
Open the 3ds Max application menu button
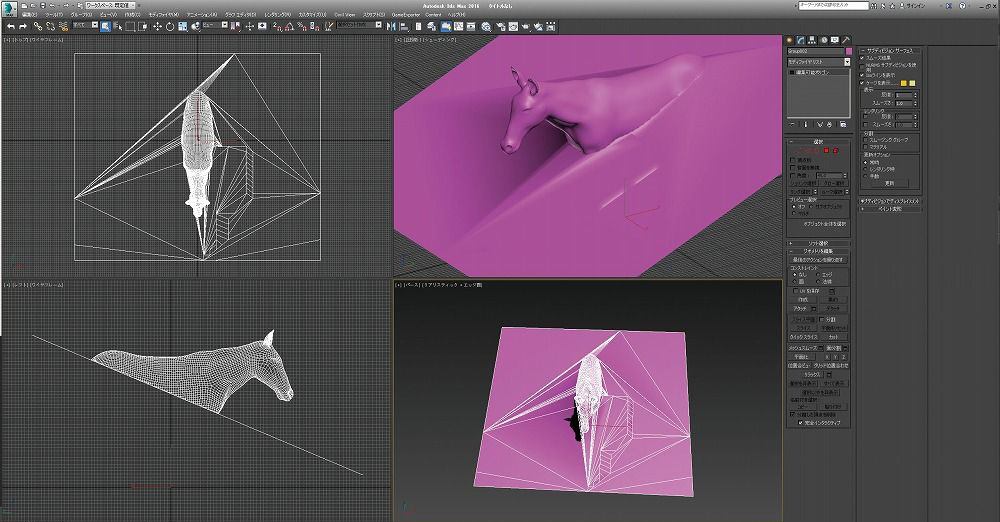[x=8, y=7]
